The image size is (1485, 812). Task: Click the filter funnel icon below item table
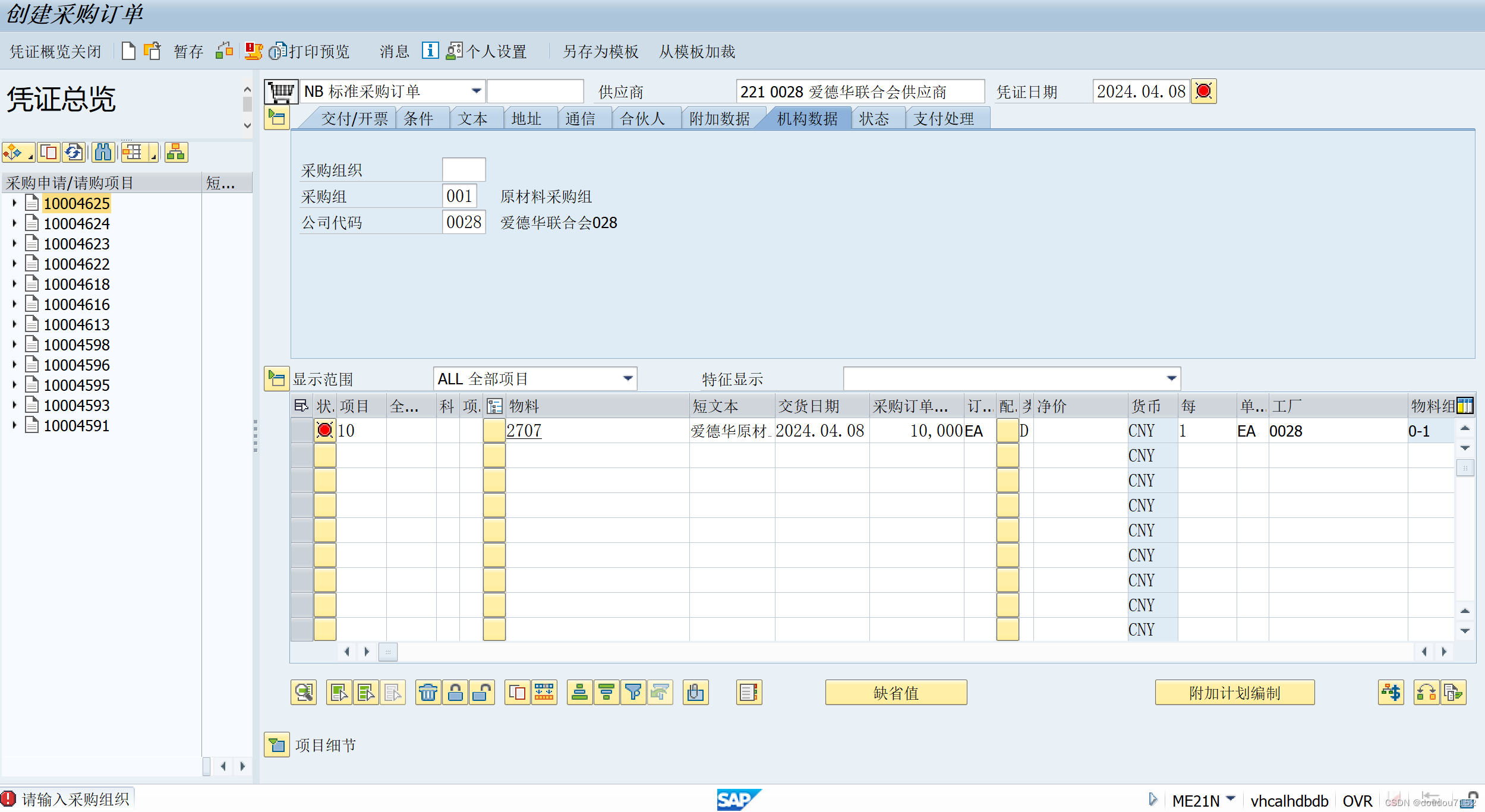(x=633, y=693)
